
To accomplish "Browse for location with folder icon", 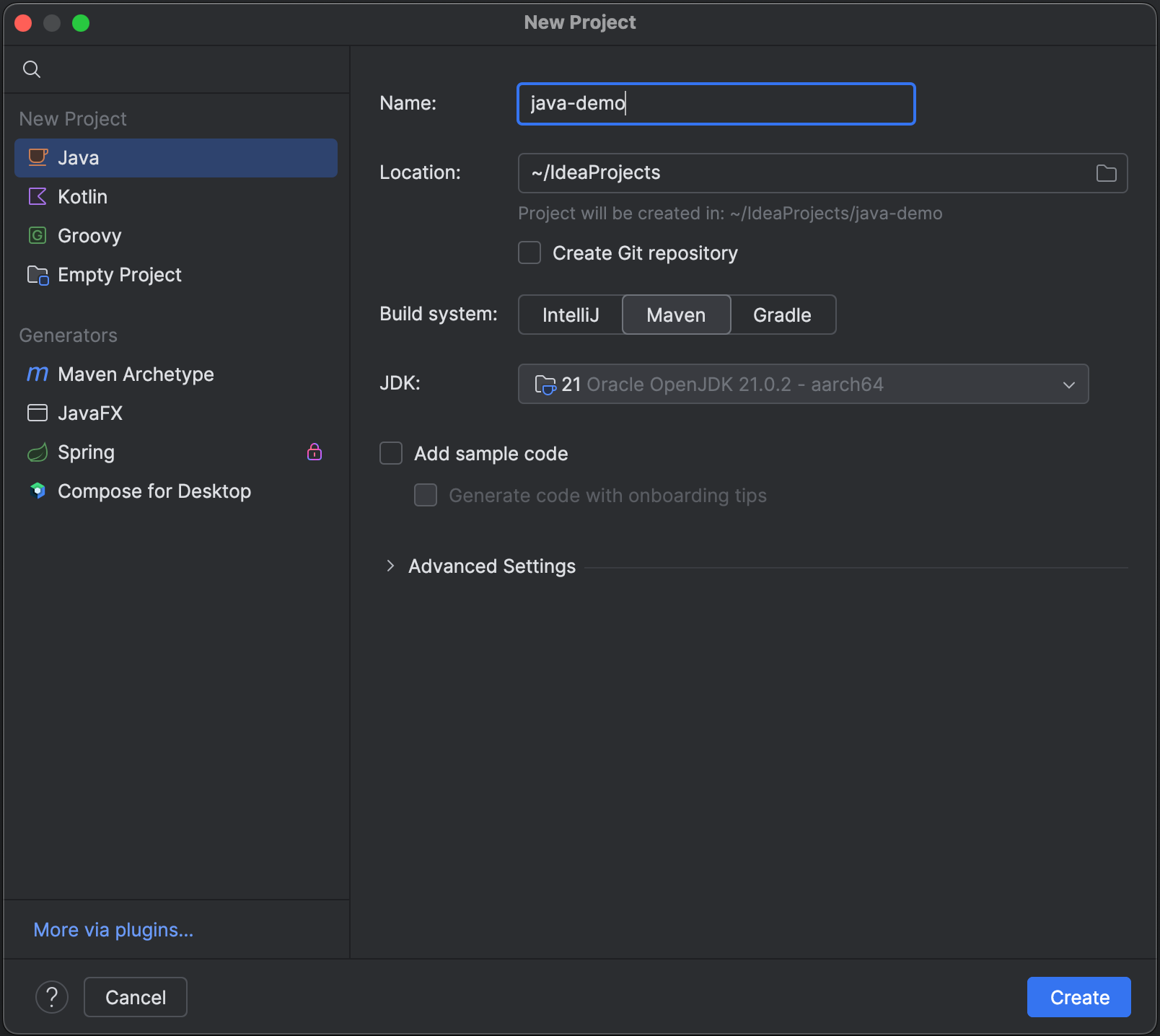I will tap(1106, 173).
